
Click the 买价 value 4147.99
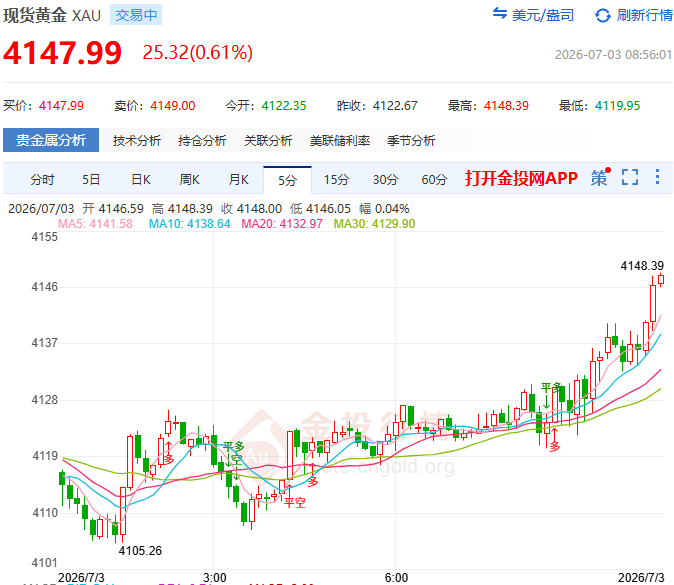61,106
